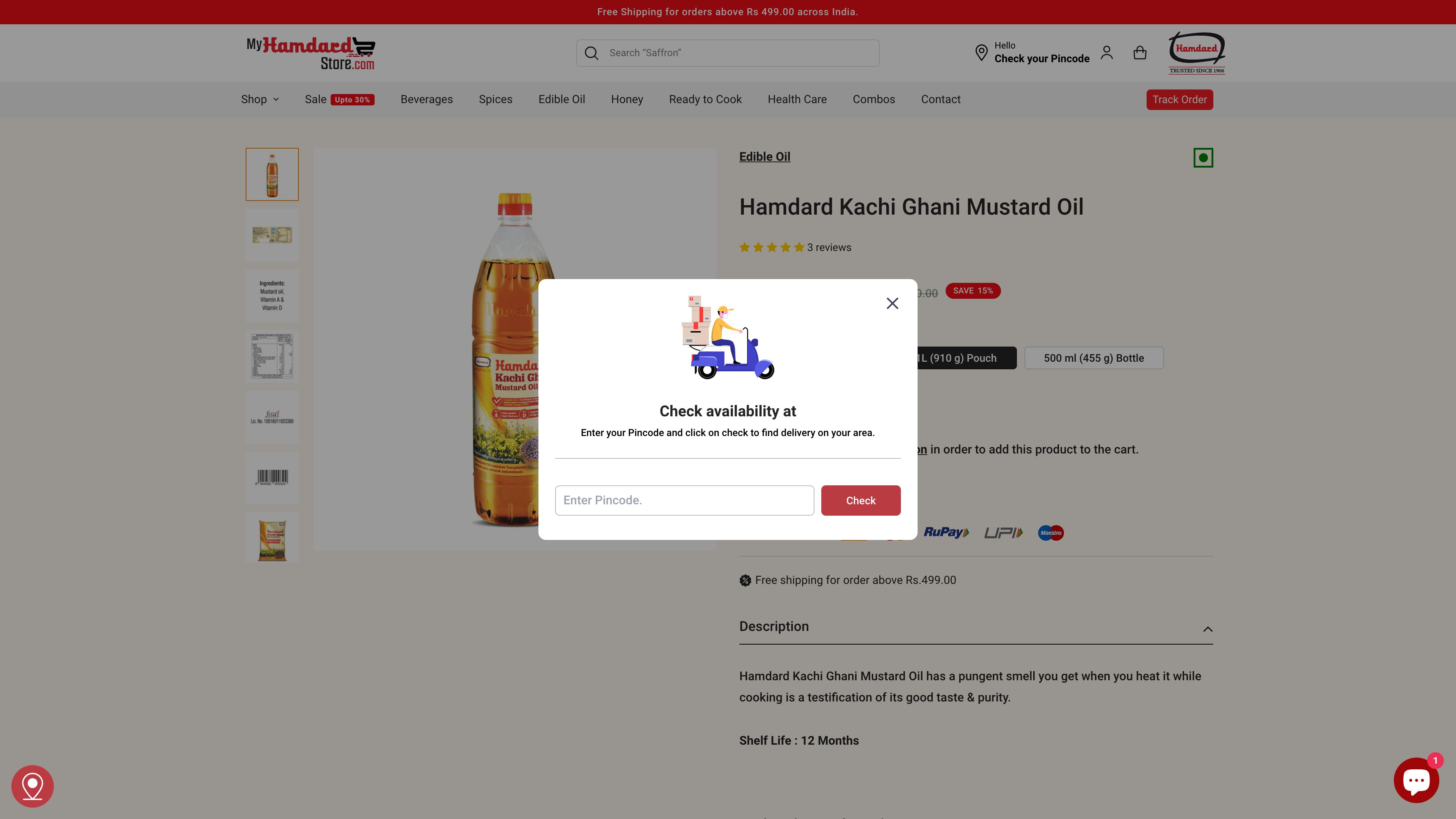Viewport: 1456px width, 819px height.
Task: Open the Honey menu item
Action: point(627,99)
